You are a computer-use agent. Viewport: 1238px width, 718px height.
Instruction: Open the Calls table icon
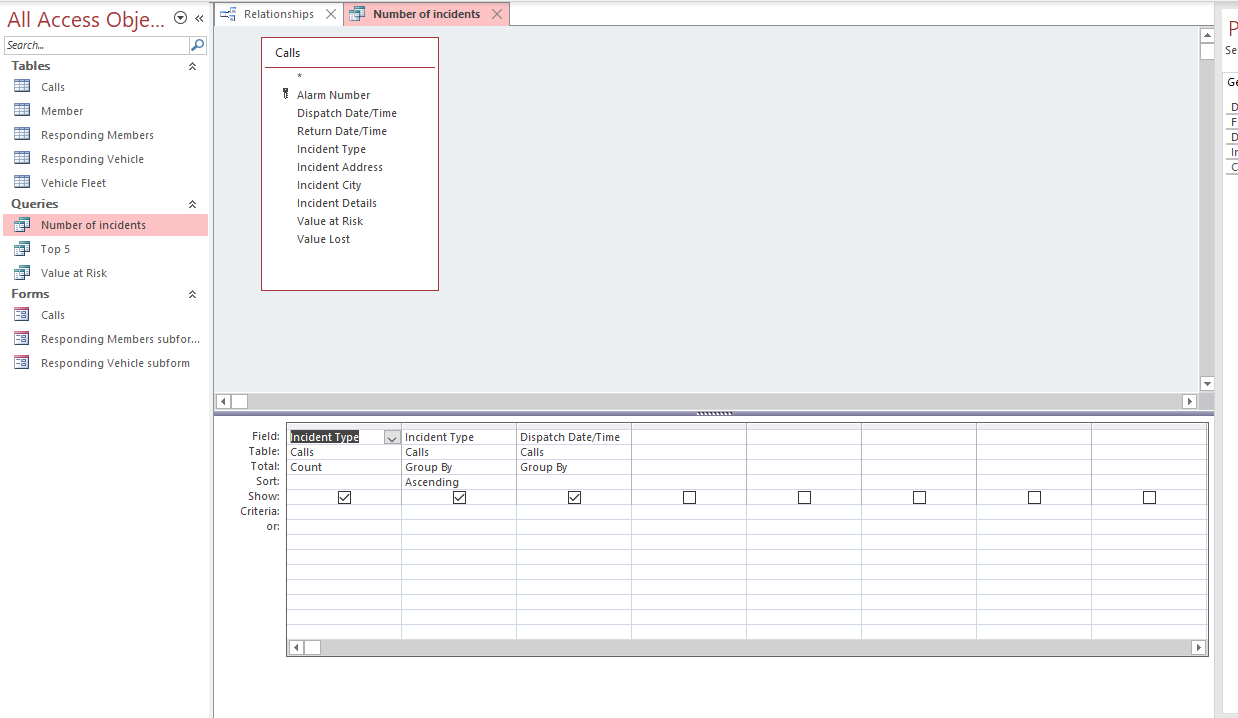(x=34, y=86)
